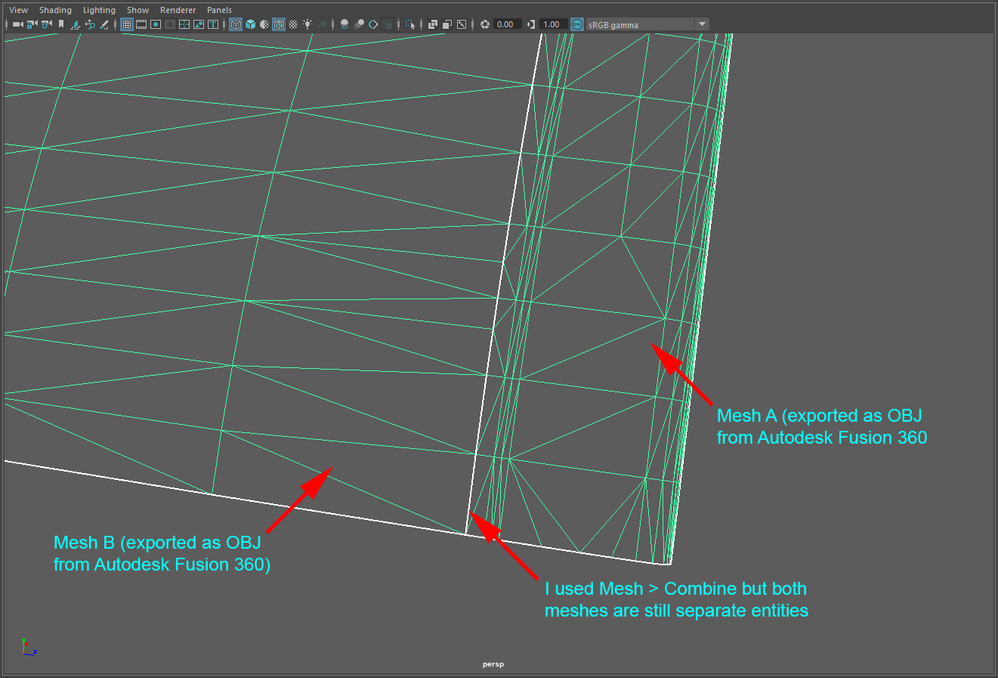Viewport: 998px width, 678px height.
Task: Click the X-Ray display icon
Action: coord(433,24)
